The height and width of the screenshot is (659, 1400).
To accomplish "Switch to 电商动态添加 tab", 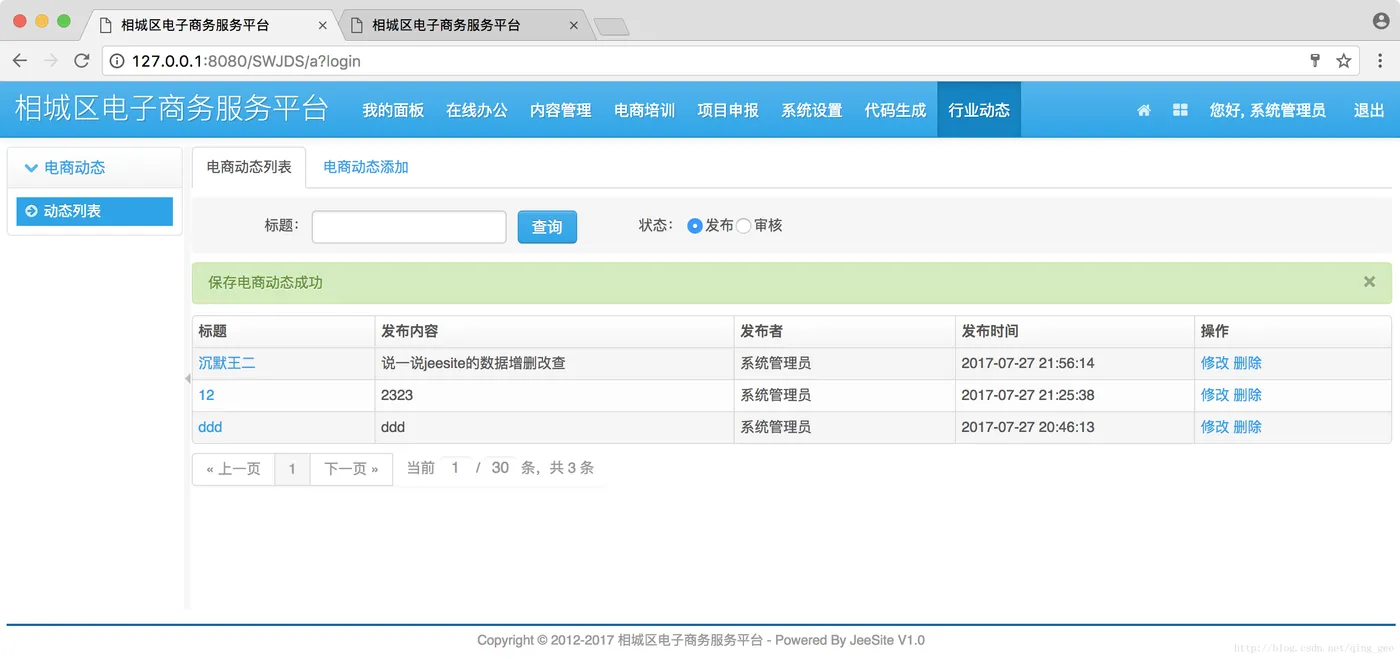I will [x=366, y=167].
